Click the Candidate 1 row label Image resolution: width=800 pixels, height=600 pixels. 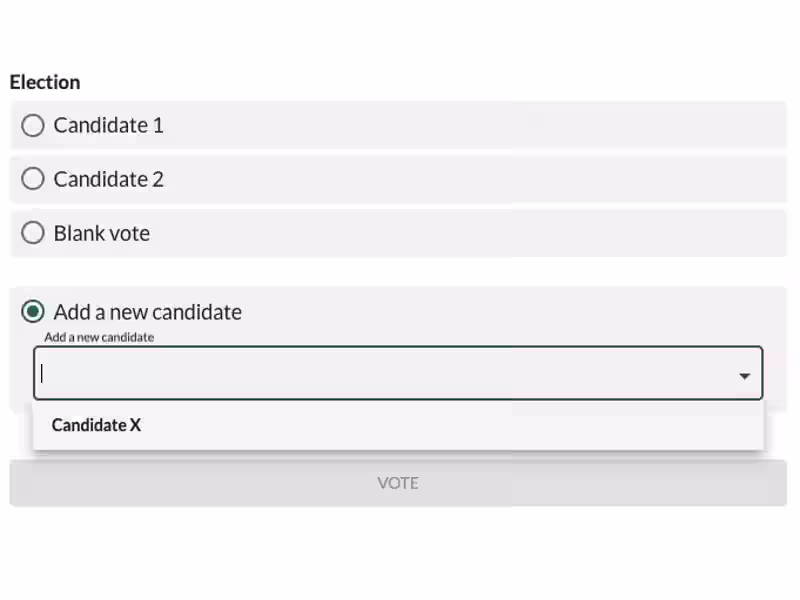108,125
